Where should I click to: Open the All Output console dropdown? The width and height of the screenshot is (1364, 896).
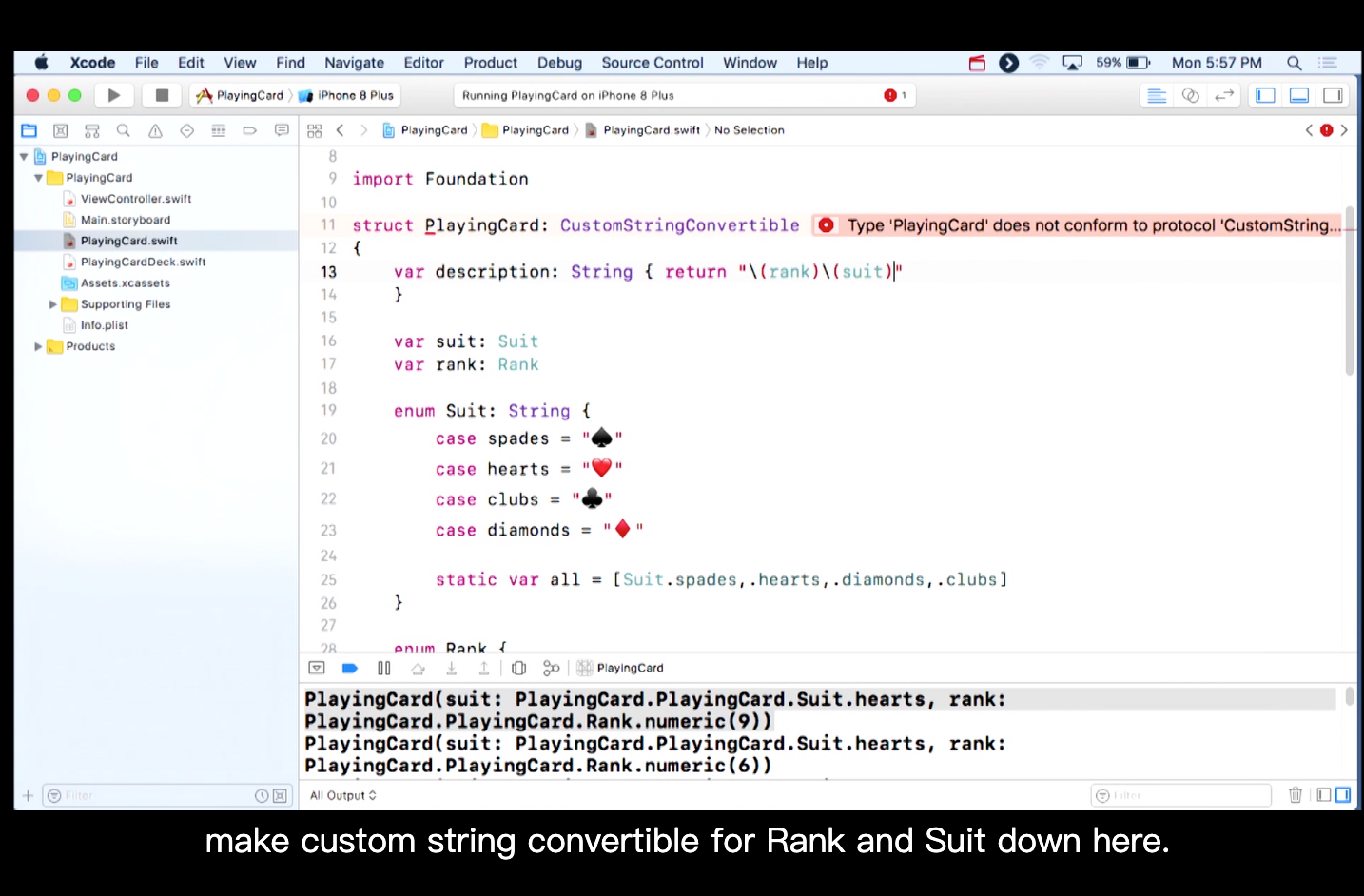pyautogui.click(x=343, y=795)
